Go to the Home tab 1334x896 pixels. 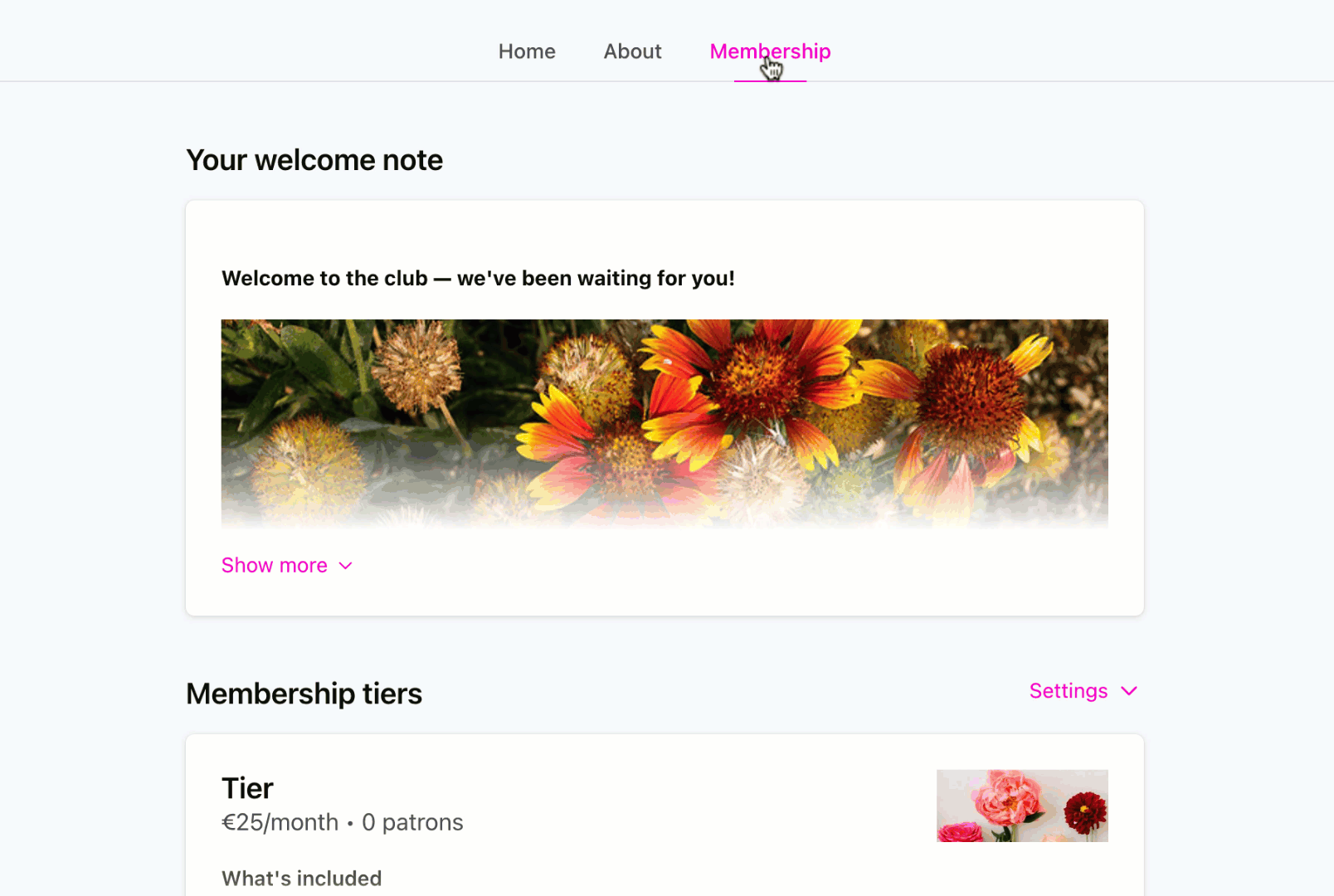click(527, 51)
